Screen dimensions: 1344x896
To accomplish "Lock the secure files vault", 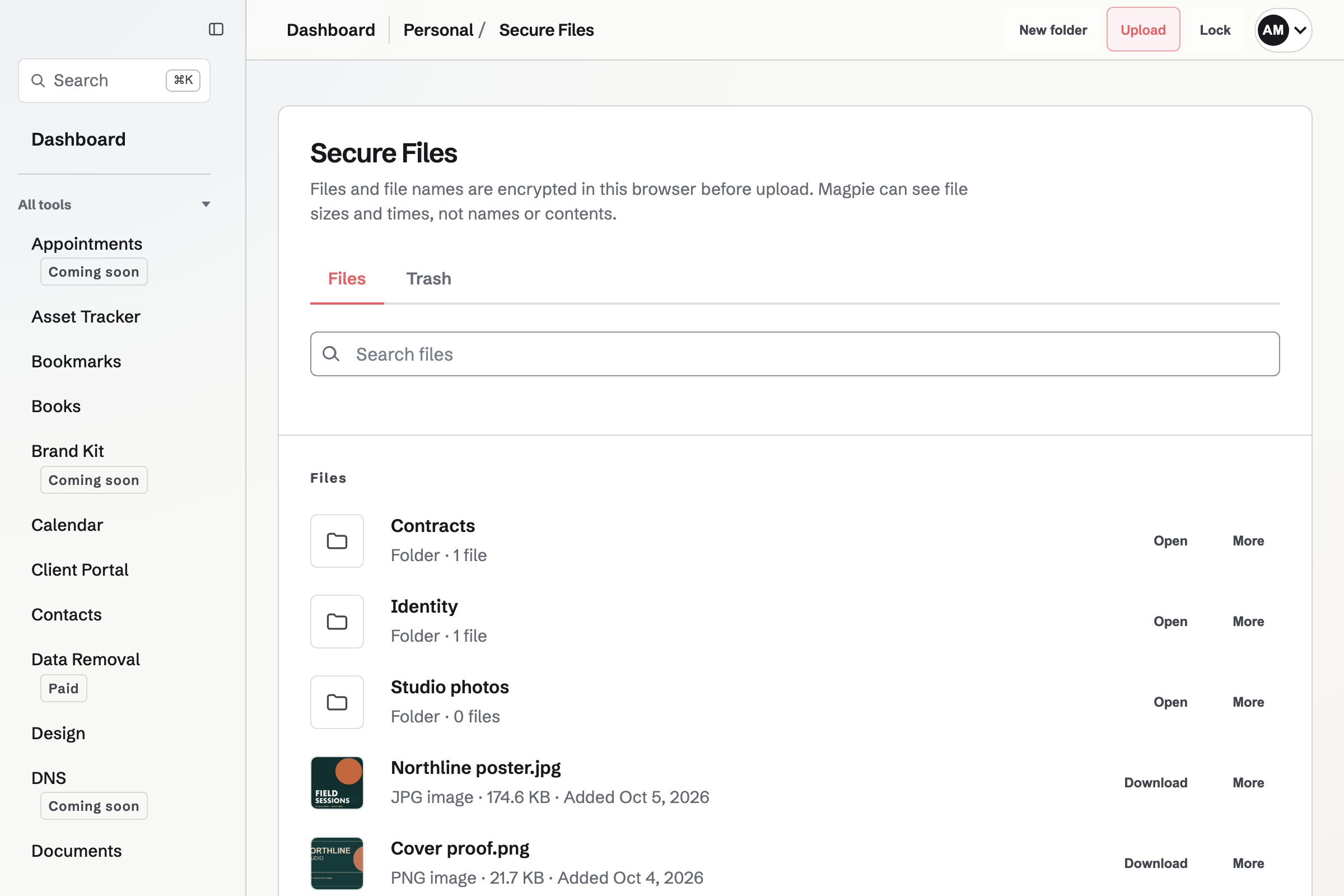I will pyautogui.click(x=1215, y=30).
